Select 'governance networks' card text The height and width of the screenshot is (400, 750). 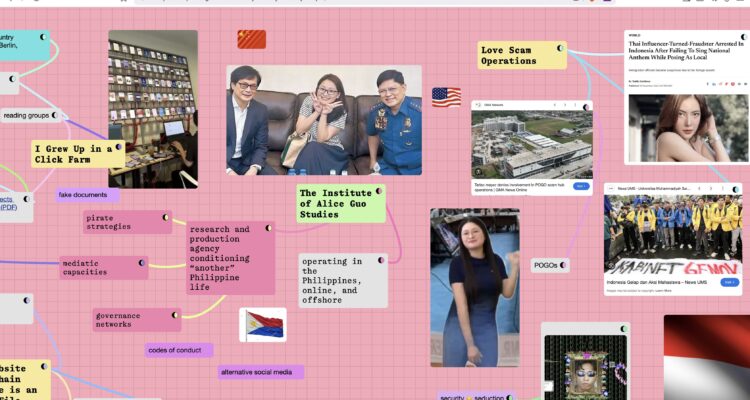118,320
